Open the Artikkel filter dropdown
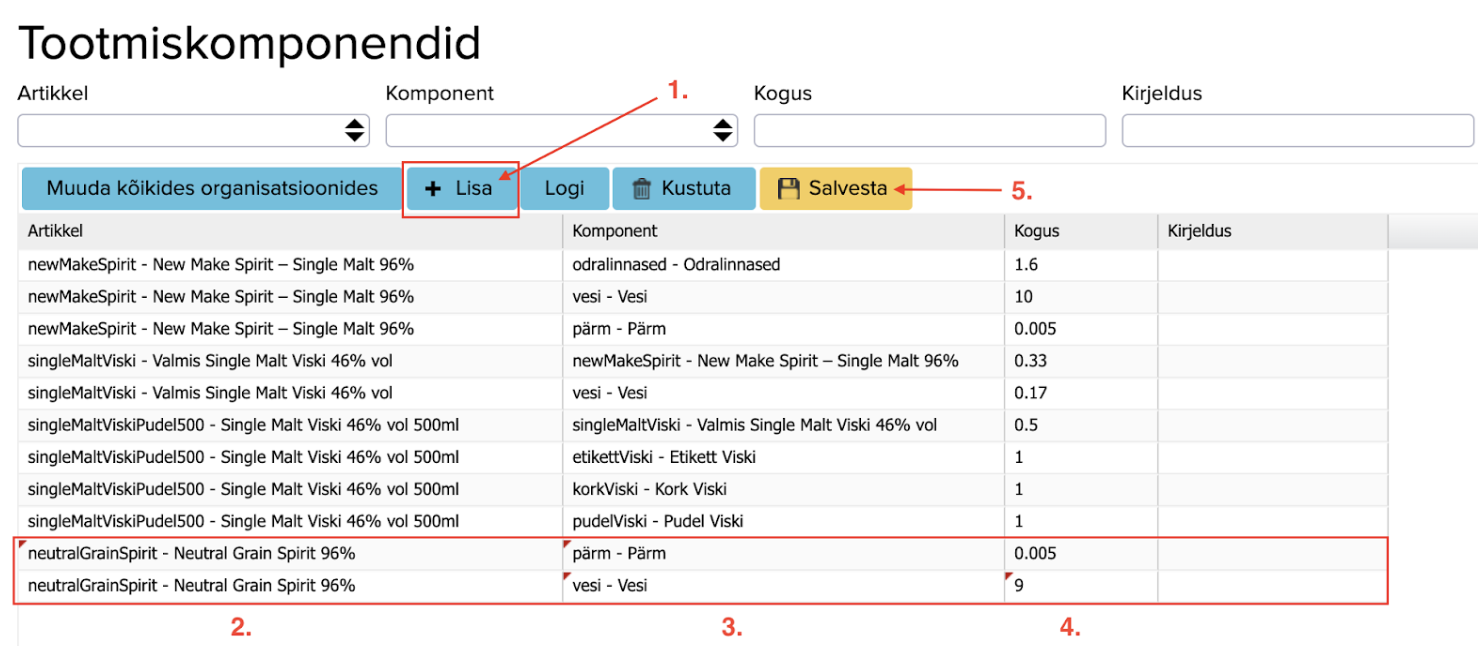This screenshot has width=1478, height=646. coord(193,130)
